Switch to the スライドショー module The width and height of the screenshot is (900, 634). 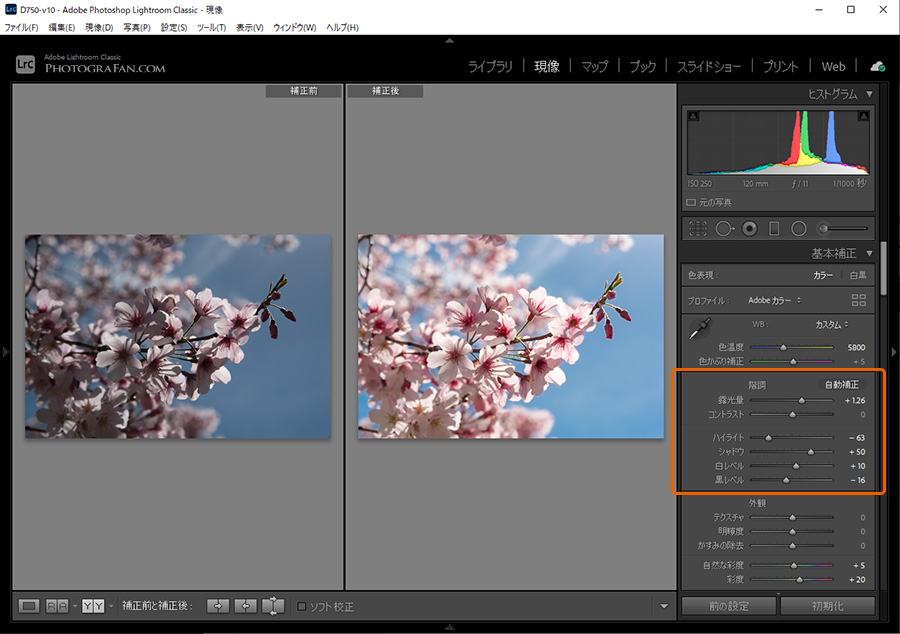click(x=709, y=67)
